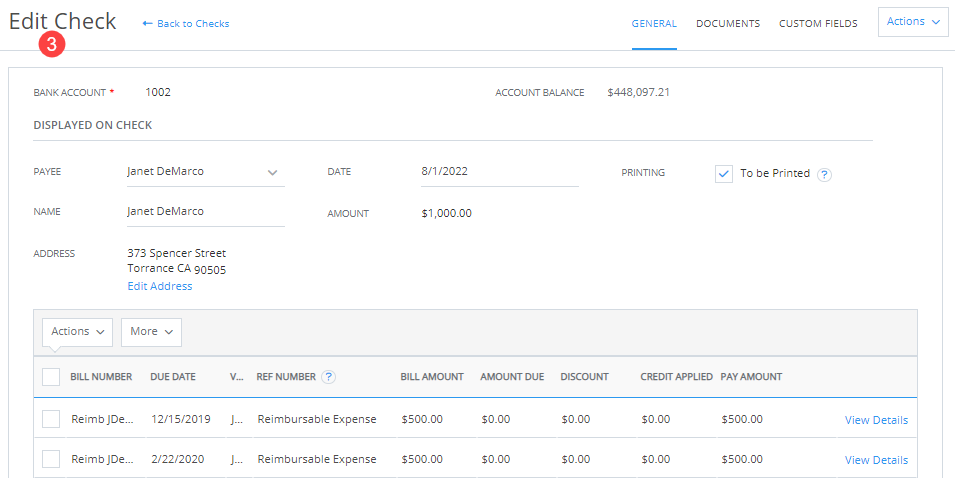Click the due date cell 12/15/2019
Viewport: 955px width, 478px height.
point(181,420)
